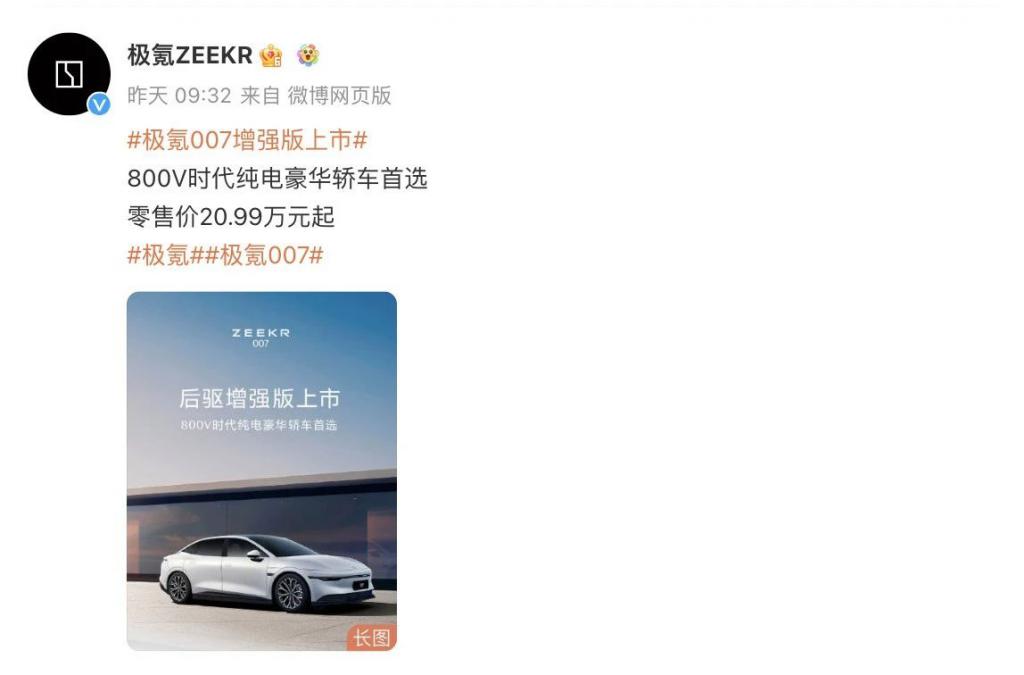Open the 昨天 09:32 post timestamp
The height and width of the screenshot is (675, 1024).
coord(180,96)
